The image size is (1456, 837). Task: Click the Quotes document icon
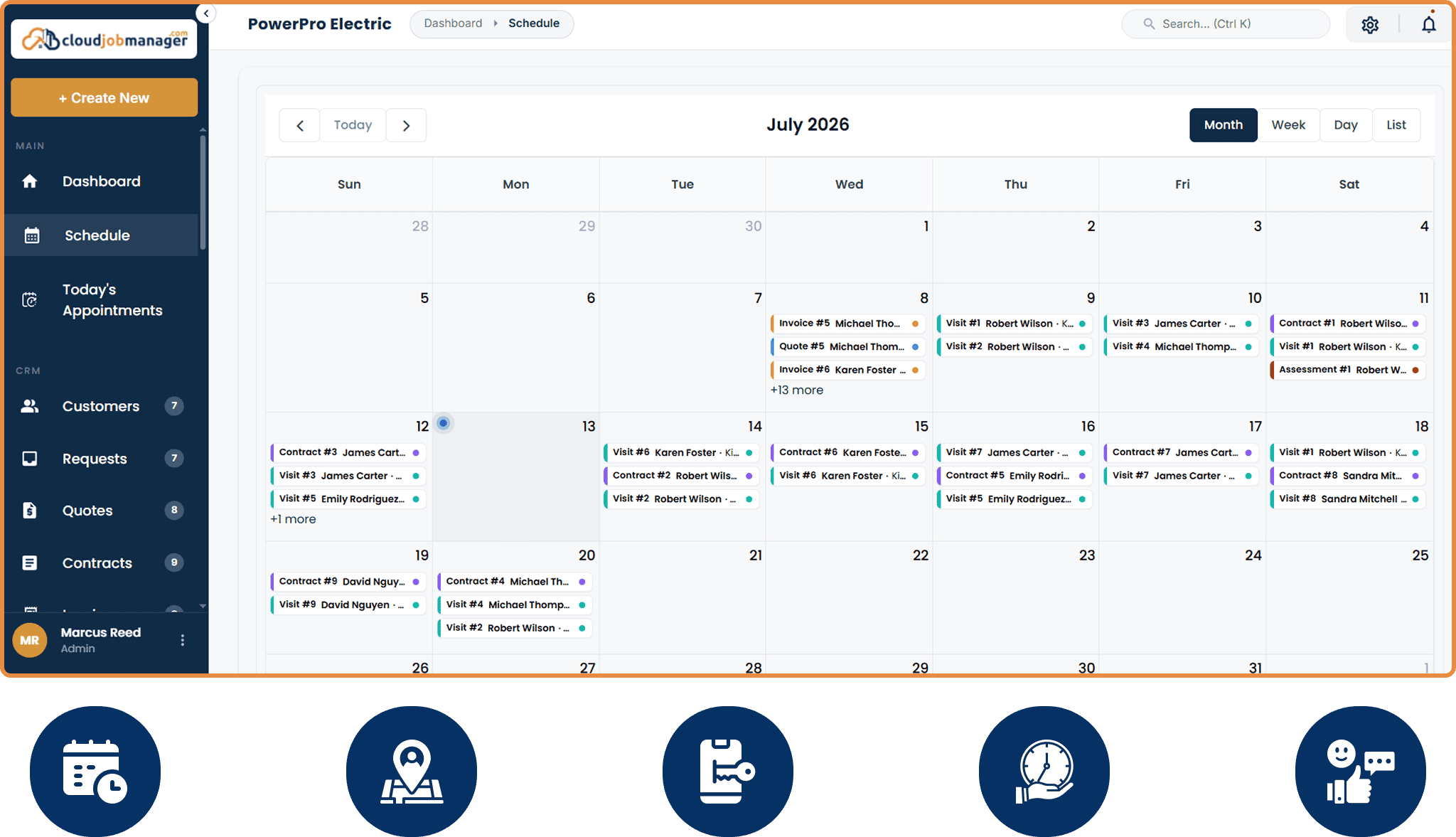click(30, 511)
